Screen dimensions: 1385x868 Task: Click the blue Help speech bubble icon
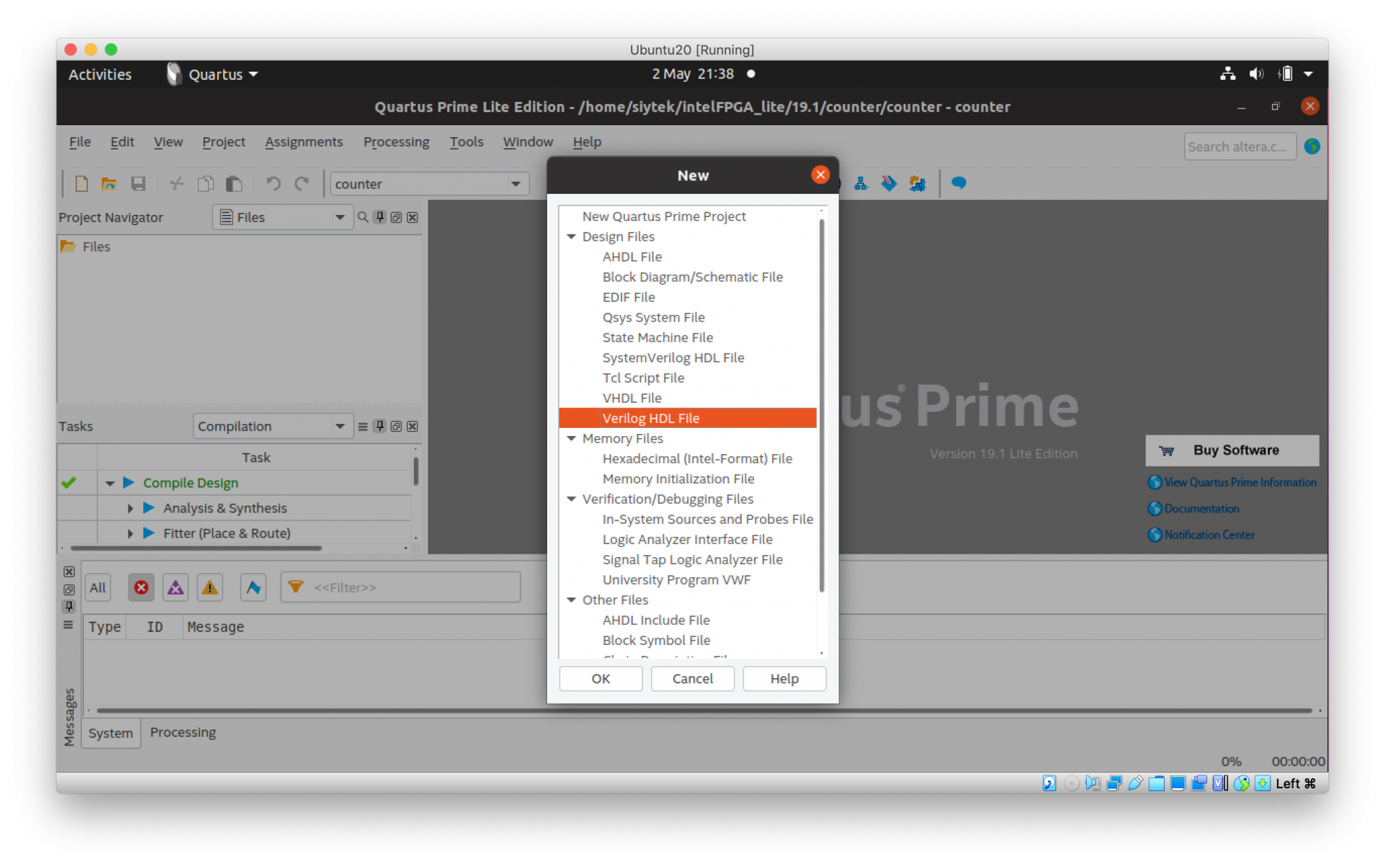[x=958, y=183]
